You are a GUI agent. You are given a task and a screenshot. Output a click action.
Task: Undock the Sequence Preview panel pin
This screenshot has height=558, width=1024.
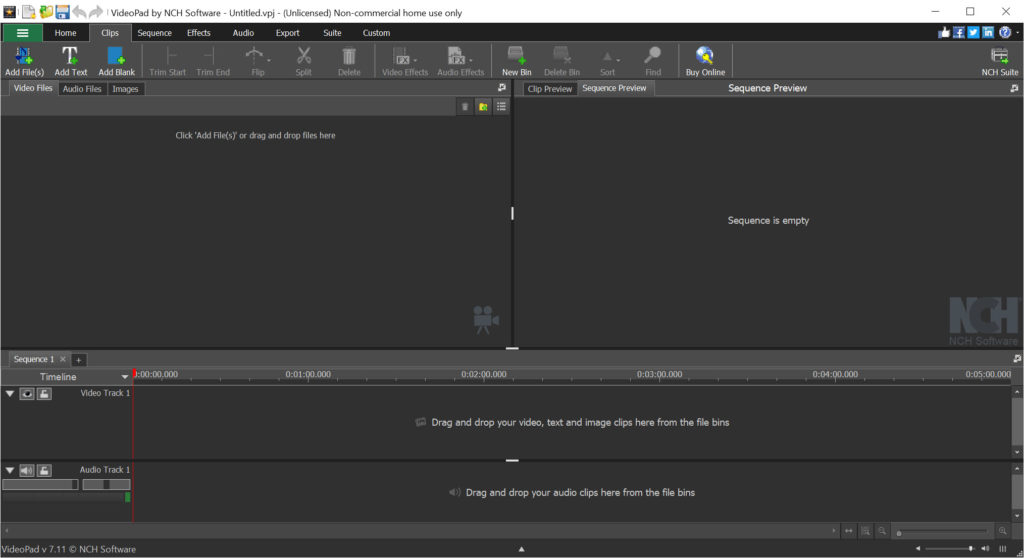pyautogui.click(x=1014, y=88)
